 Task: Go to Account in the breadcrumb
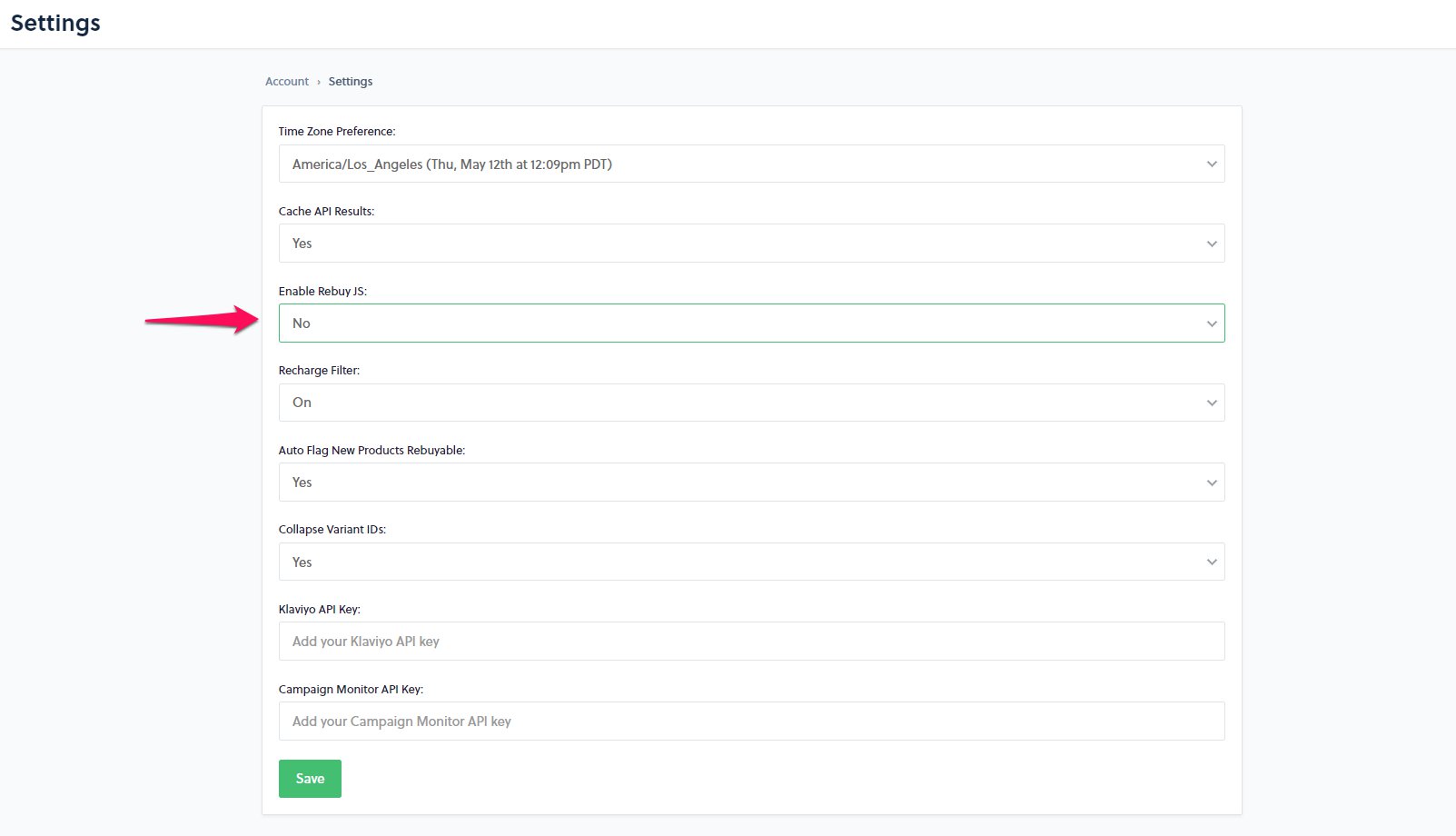(x=287, y=82)
